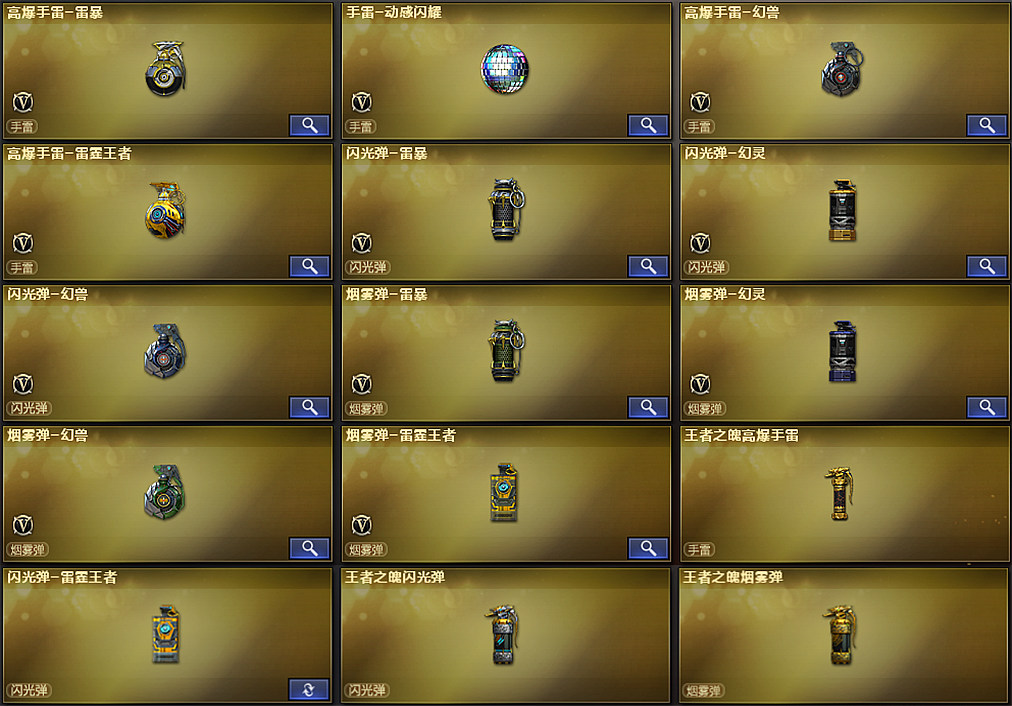Inspect 烟雾弹-幻兽 using magnifier button
1012x706 pixels.
pos(309,548)
